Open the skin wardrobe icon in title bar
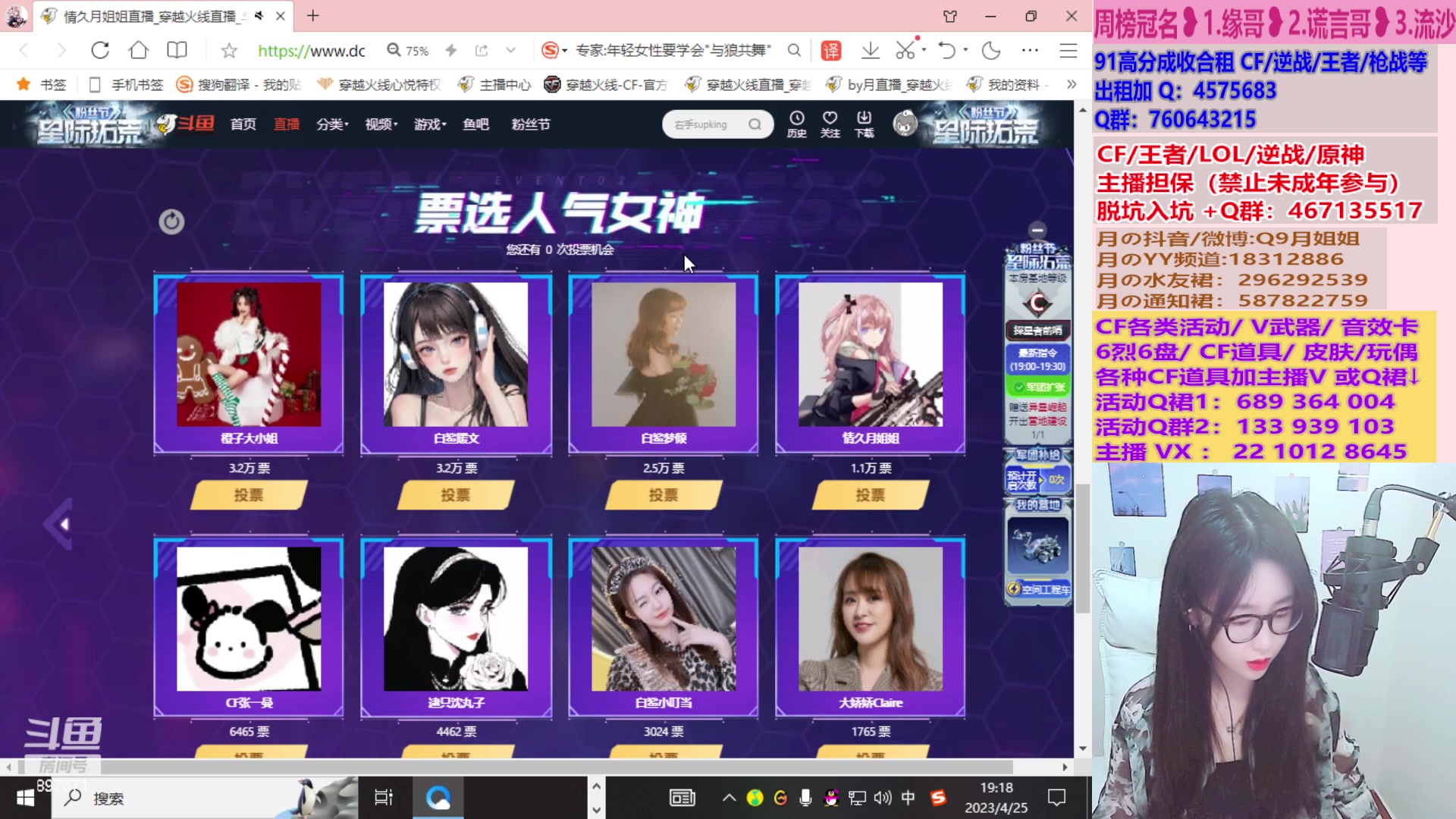 tap(950, 16)
